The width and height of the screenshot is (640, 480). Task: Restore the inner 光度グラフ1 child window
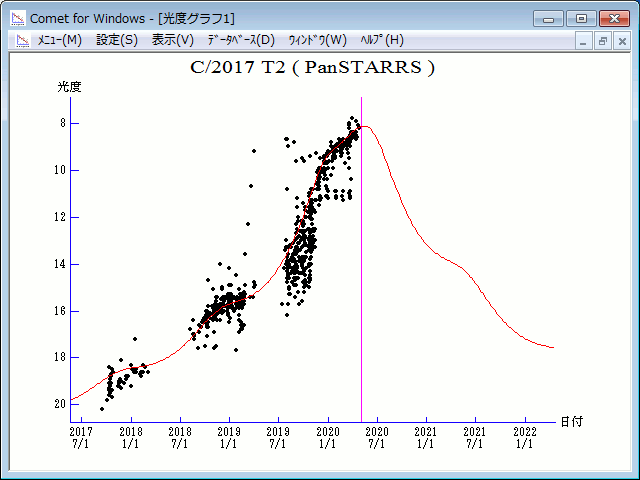tap(602, 41)
